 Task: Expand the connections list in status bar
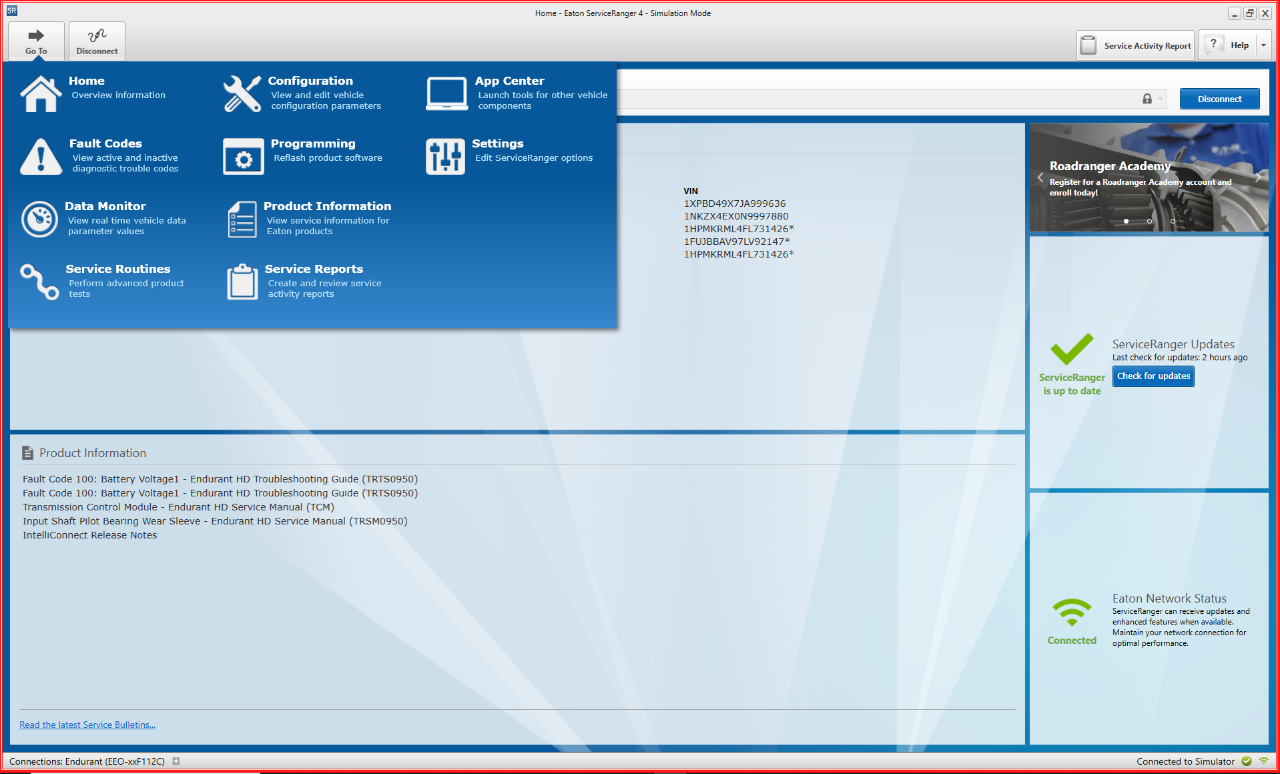(x=176, y=762)
